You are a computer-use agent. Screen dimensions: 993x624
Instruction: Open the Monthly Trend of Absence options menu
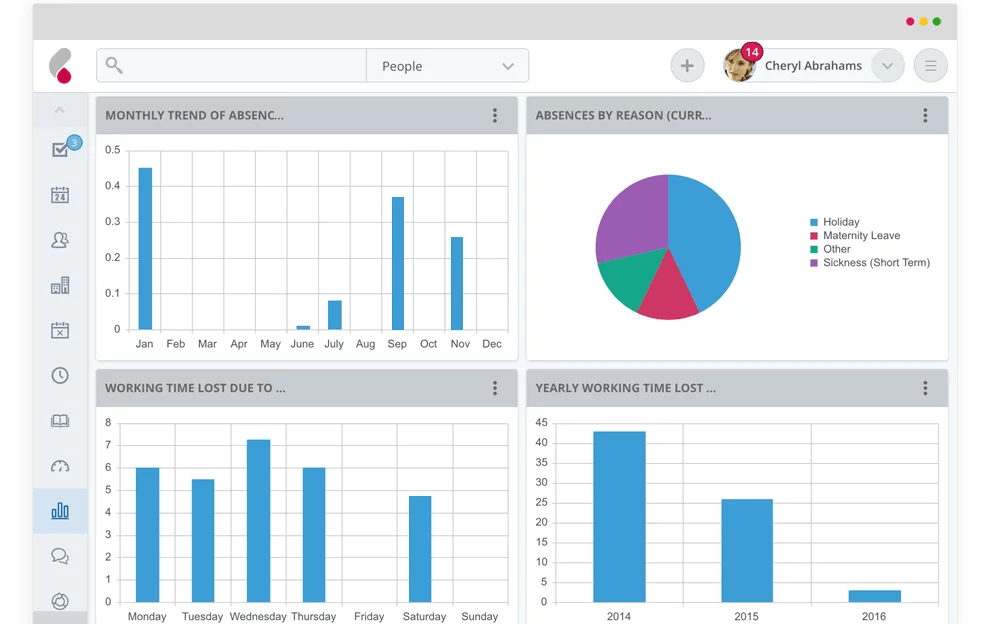point(494,115)
